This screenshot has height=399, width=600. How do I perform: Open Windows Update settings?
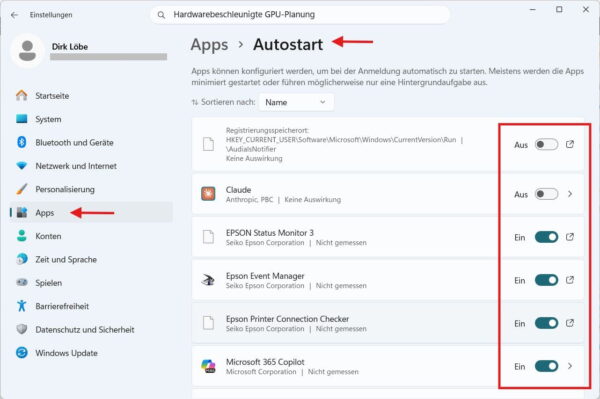click(91, 352)
